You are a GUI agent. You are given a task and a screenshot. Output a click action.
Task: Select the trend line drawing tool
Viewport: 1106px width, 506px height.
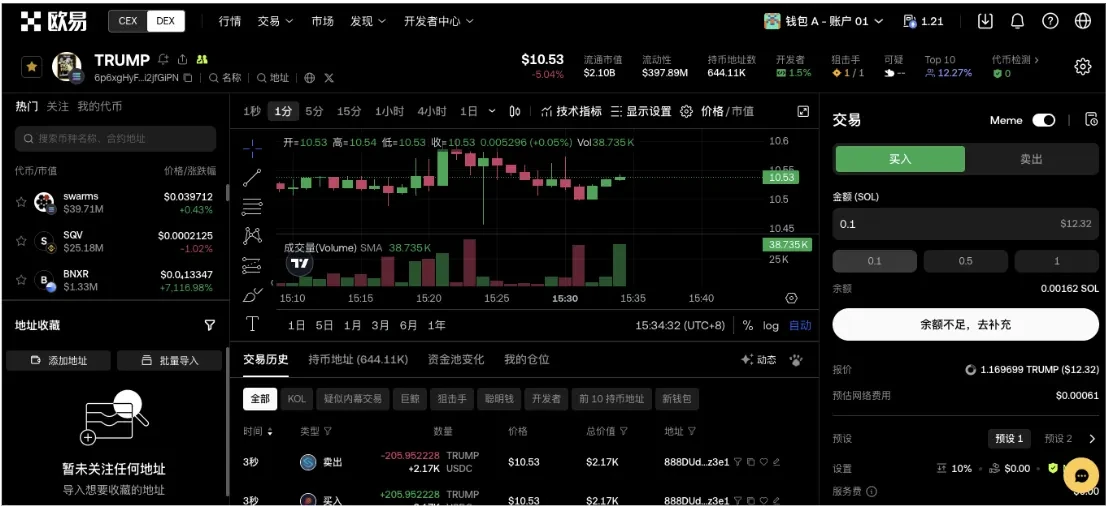[252, 177]
